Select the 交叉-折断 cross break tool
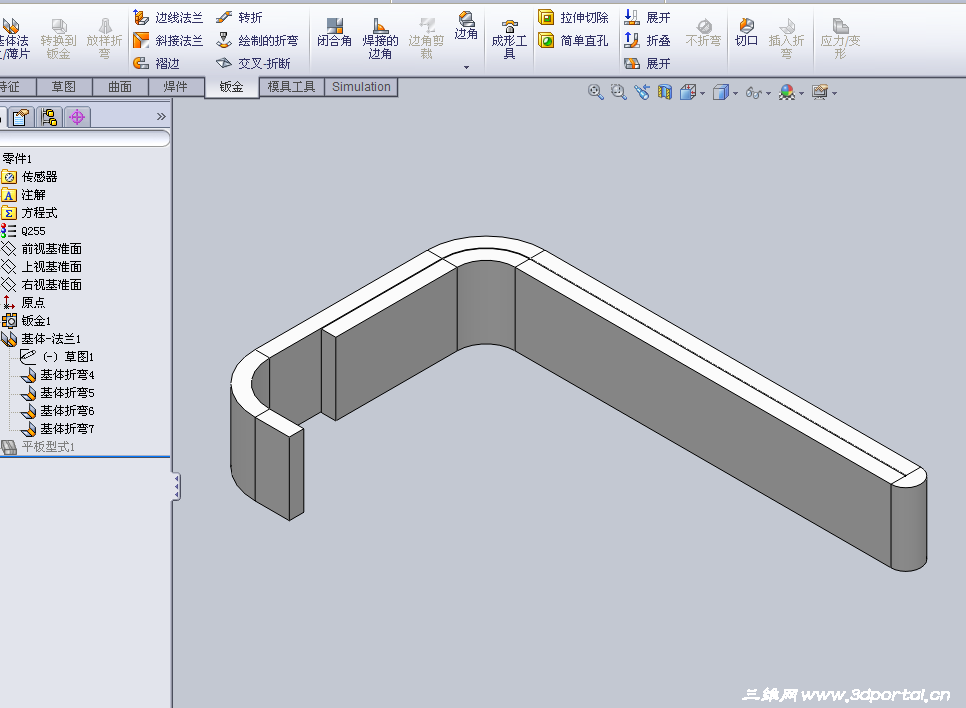 coord(253,63)
